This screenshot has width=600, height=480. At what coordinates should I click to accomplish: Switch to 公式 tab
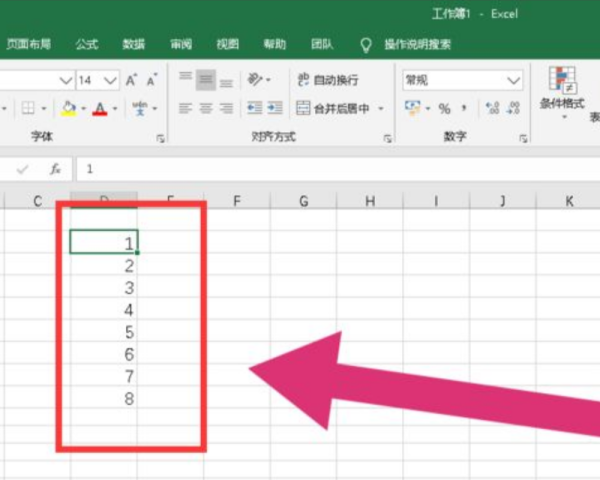coord(87,44)
